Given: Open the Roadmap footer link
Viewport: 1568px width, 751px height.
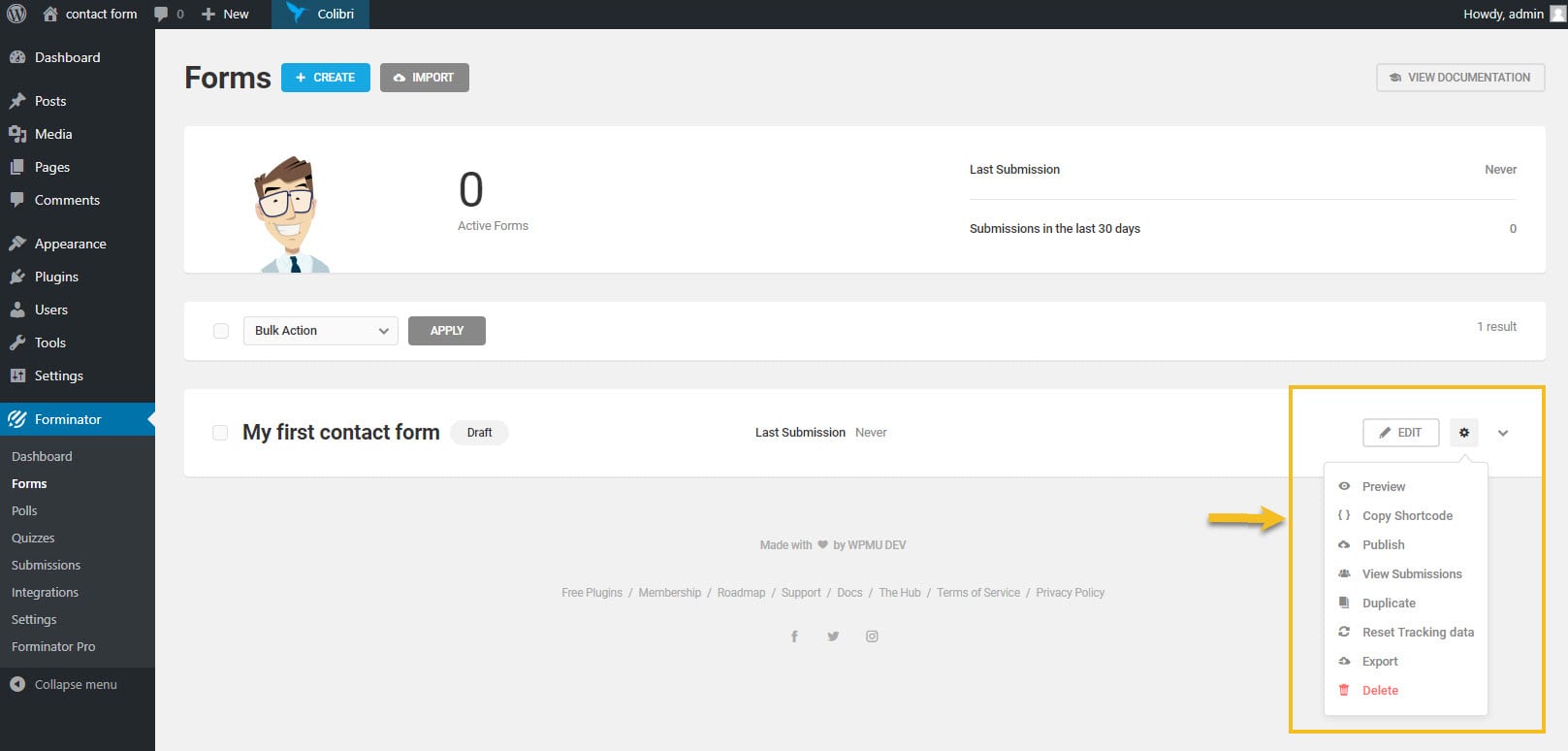Looking at the screenshot, I should point(741,593).
